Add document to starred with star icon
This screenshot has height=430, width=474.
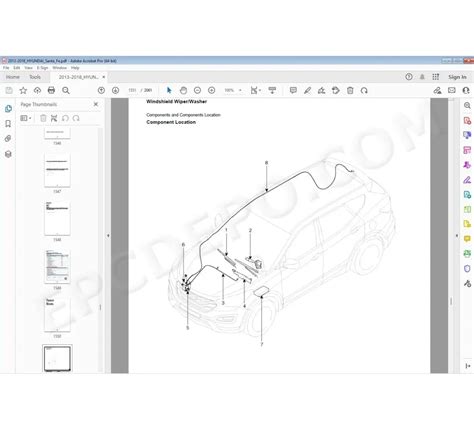(x=23, y=90)
